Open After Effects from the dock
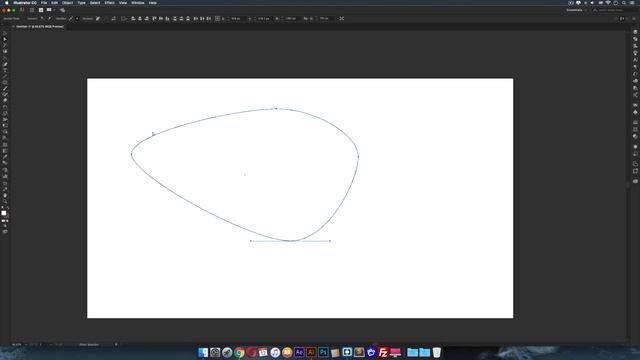The image size is (640, 360). (x=299, y=352)
